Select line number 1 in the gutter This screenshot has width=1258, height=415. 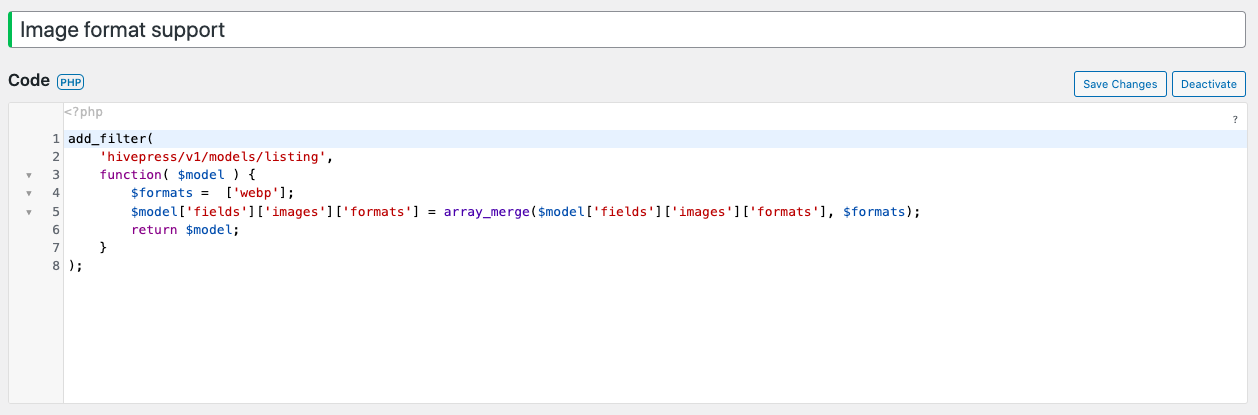pyautogui.click(x=56, y=138)
